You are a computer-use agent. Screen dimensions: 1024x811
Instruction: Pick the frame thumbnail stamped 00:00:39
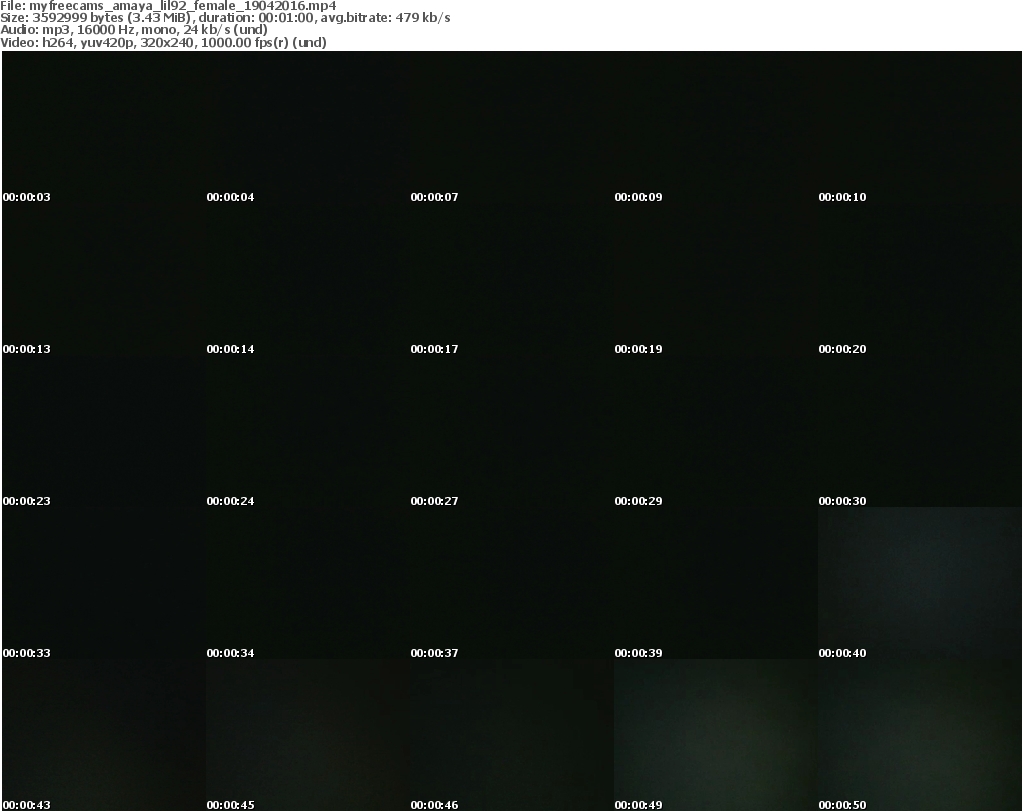tap(715, 583)
